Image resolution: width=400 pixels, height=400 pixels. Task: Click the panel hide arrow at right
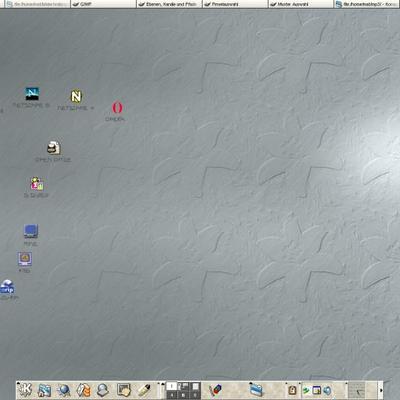381,390
